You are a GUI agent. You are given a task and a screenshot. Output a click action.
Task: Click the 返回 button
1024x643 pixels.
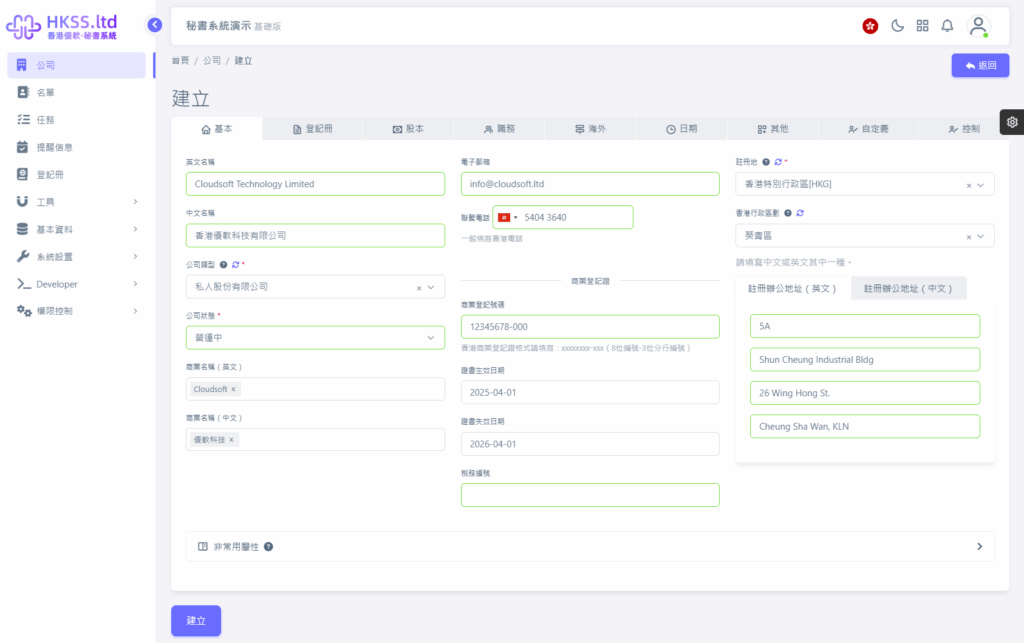pos(980,65)
